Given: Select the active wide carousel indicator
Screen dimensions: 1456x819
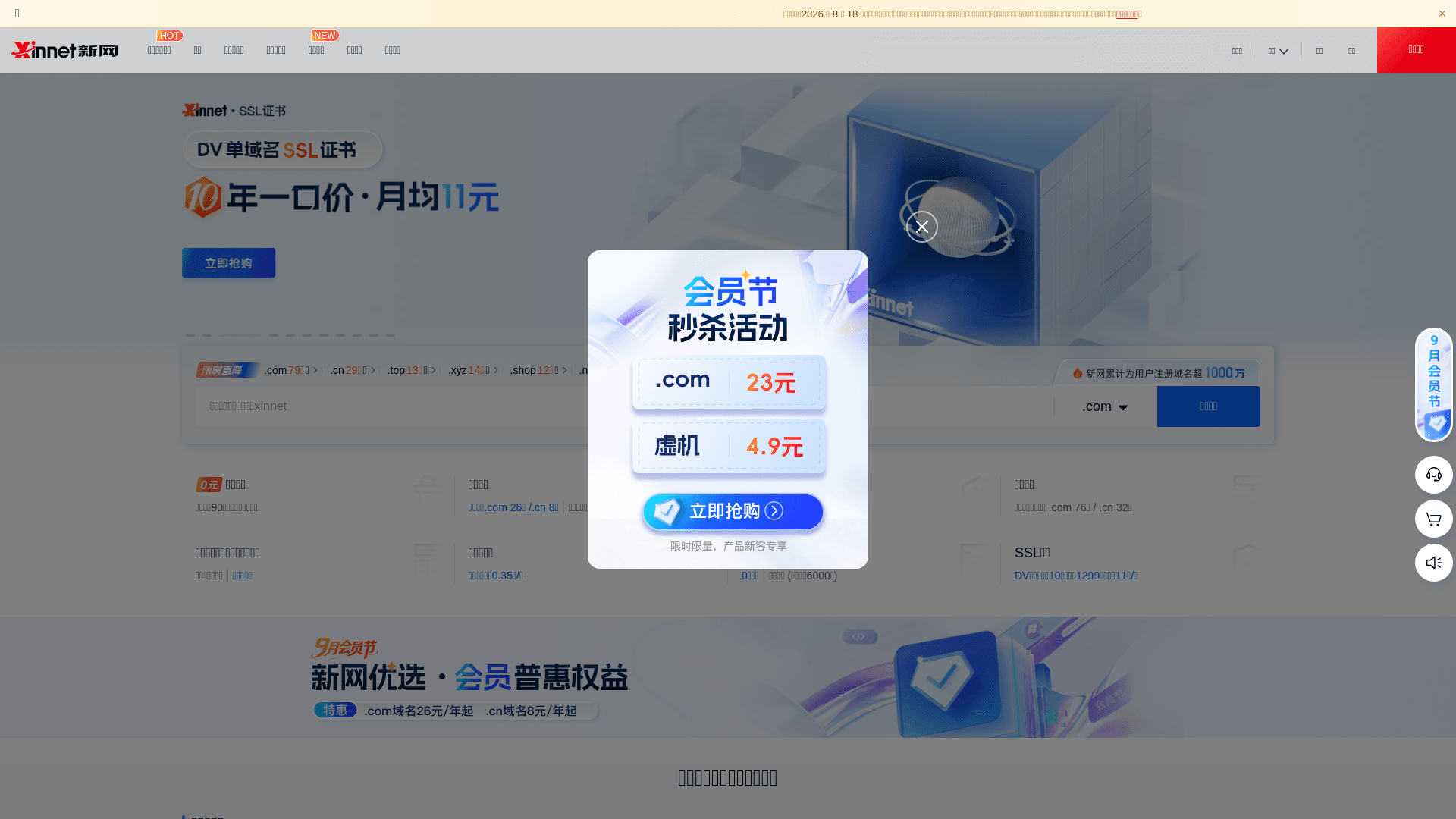Looking at the screenshot, I should point(240,334).
